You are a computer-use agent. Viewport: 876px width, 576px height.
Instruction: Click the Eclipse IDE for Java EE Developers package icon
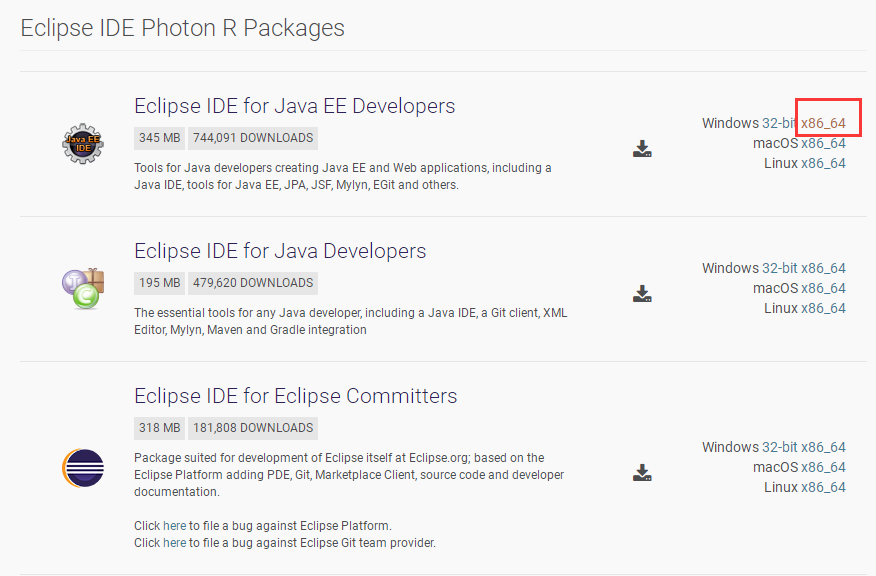click(x=83, y=143)
